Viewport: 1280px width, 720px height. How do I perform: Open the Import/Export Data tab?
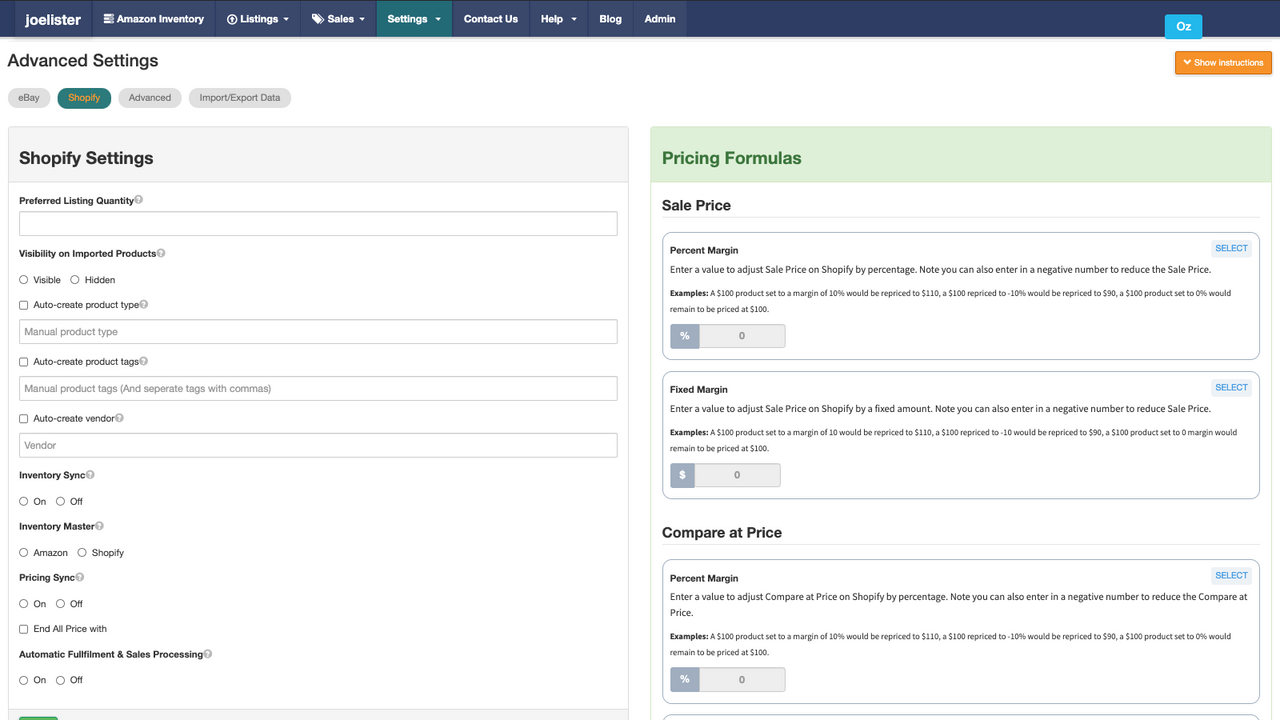(x=239, y=97)
